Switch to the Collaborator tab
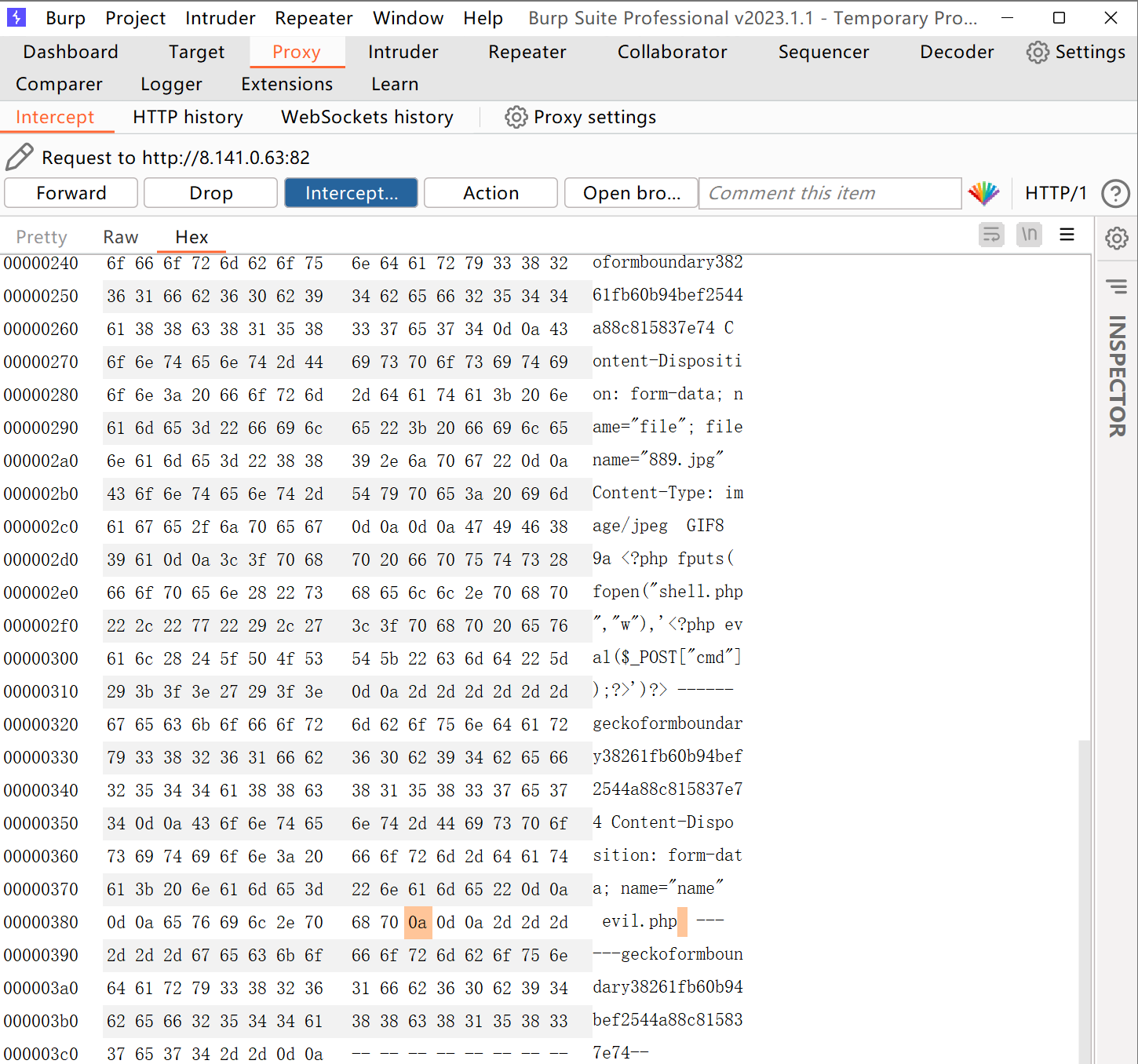Image resolution: width=1138 pixels, height=1064 pixels. click(x=673, y=52)
